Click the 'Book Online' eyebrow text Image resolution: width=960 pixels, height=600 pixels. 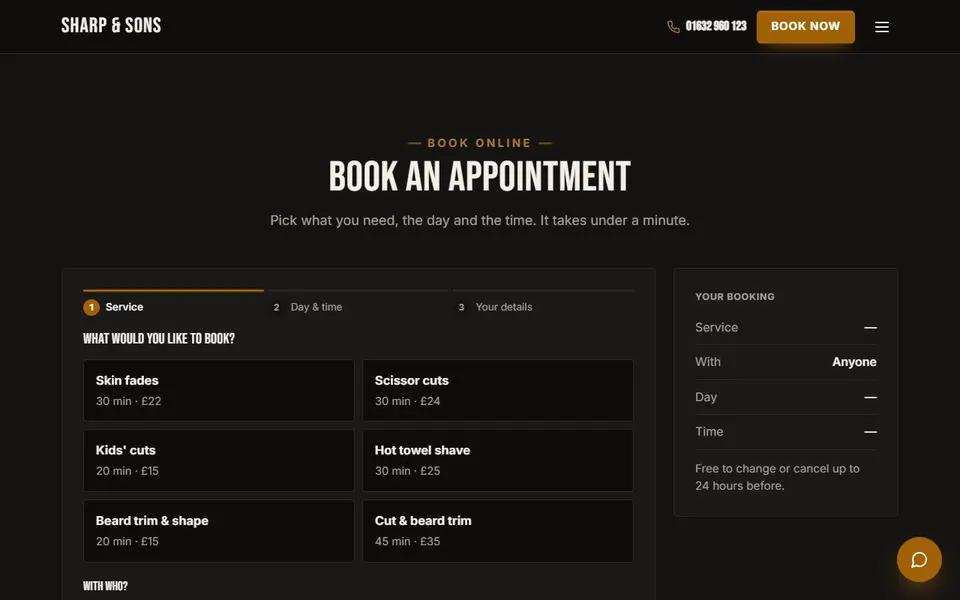click(x=479, y=143)
